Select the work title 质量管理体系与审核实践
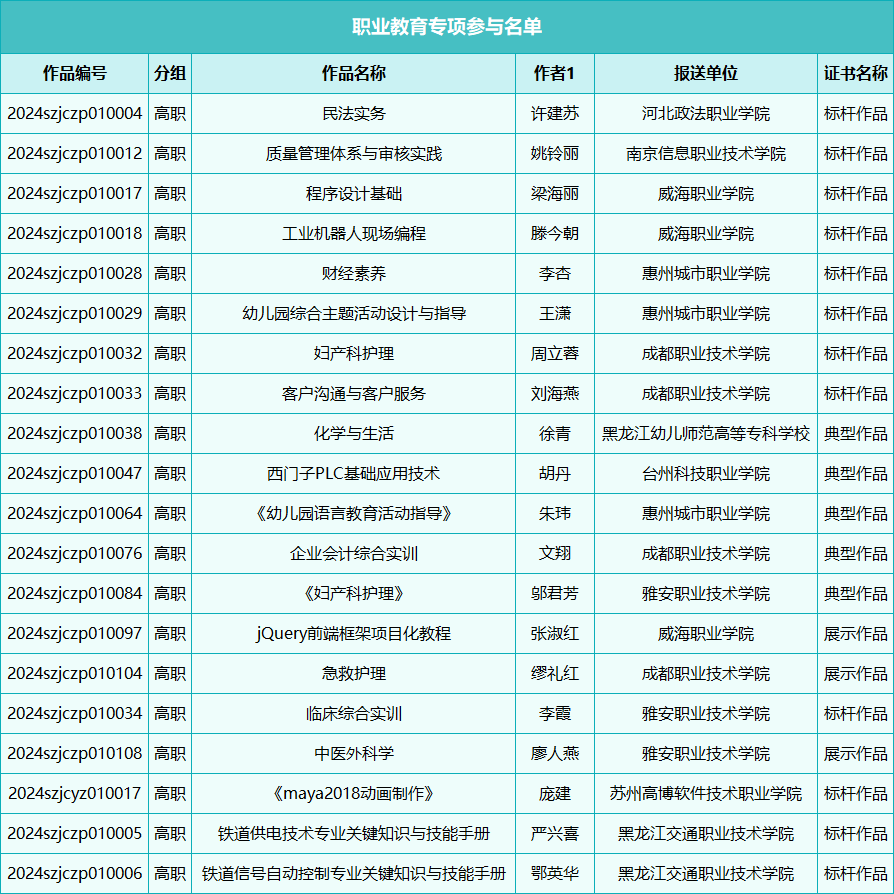 tap(353, 153)
